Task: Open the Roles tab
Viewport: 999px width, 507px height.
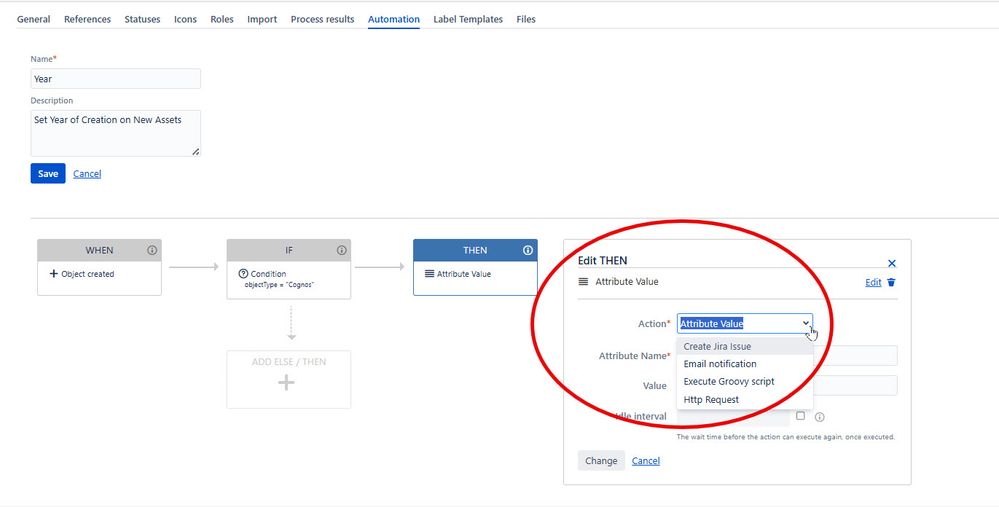Action: 222,19
